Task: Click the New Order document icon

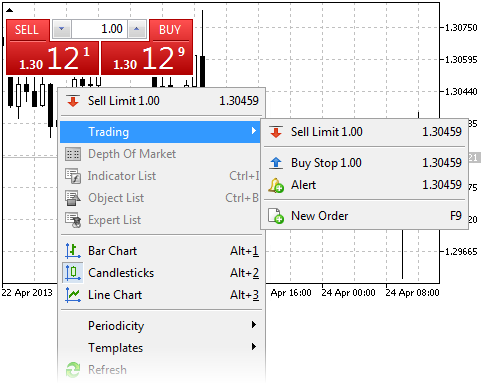Action: pyautogui.click(x=276, y=216)
